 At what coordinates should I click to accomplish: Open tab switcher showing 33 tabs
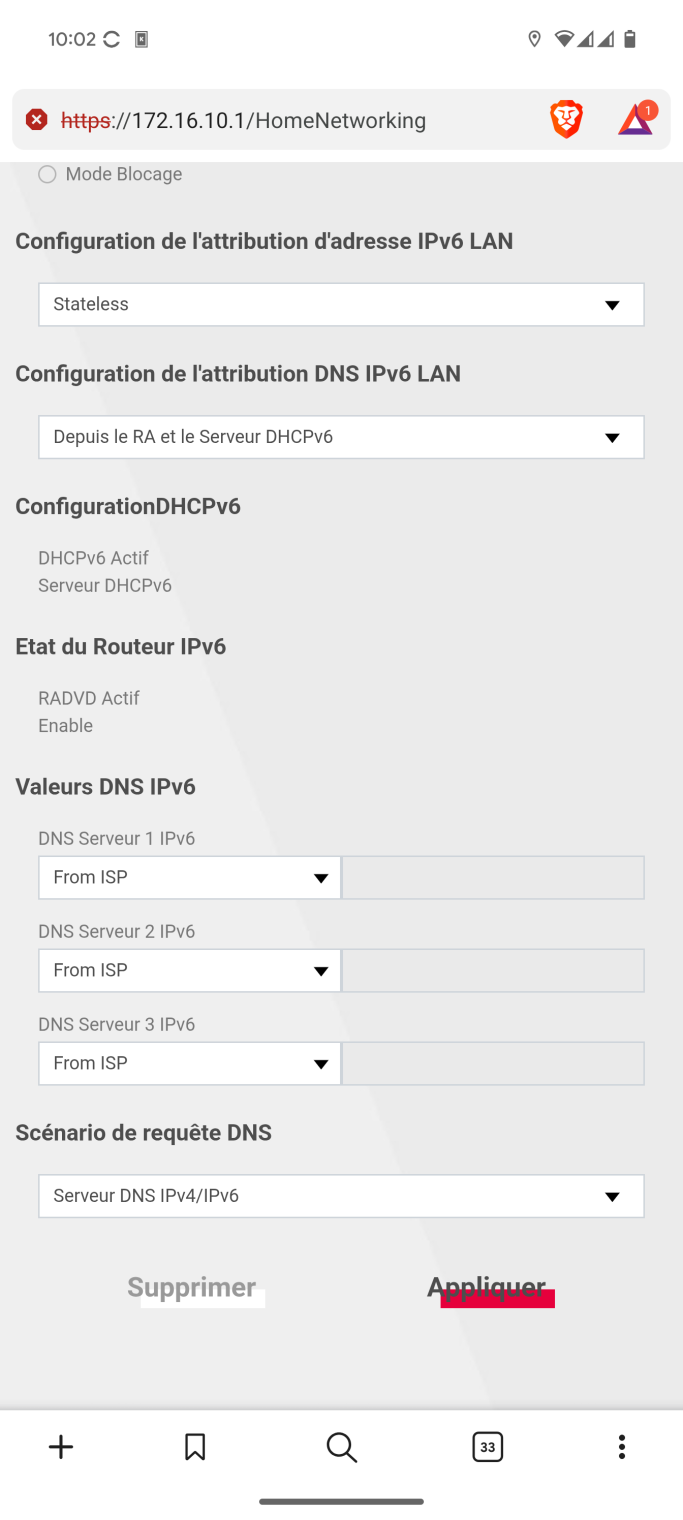pyautogui.click(x=487, y=1447)
